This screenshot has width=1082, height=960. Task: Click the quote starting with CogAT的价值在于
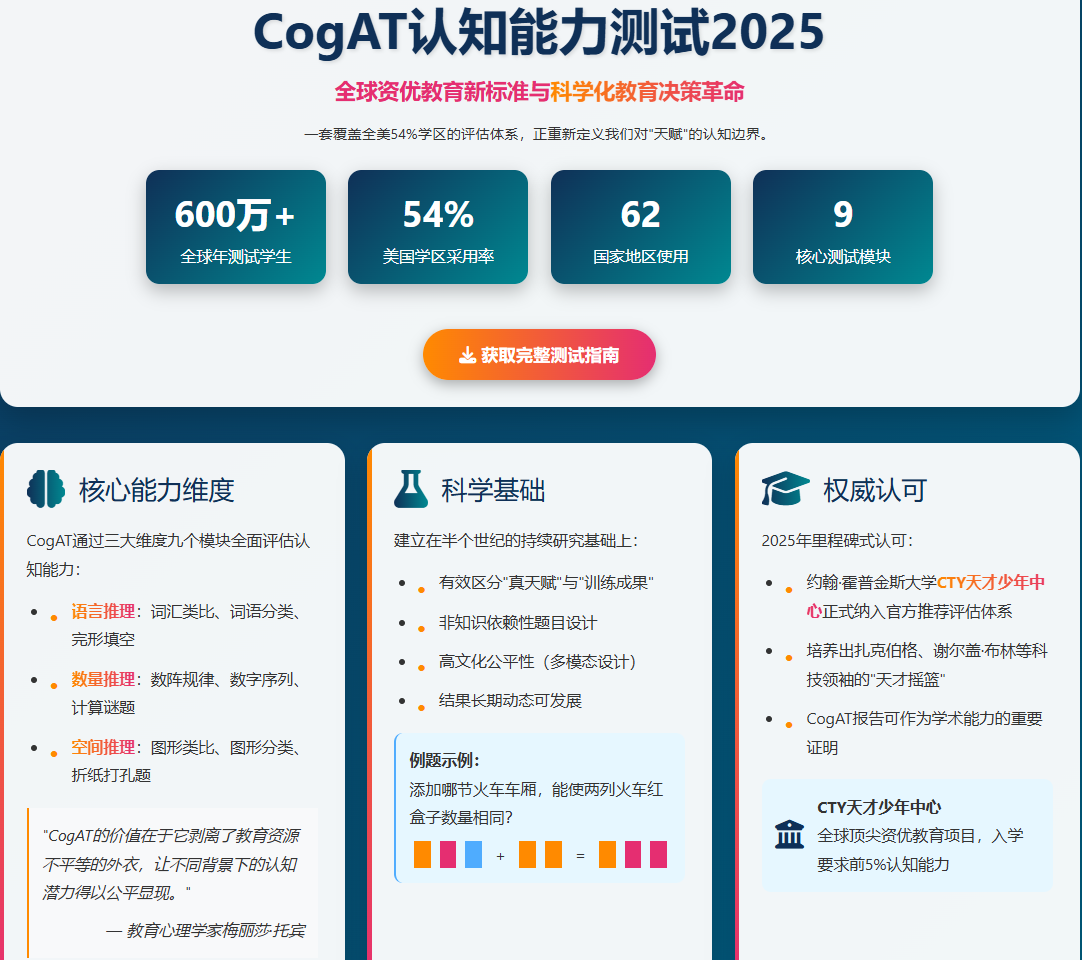pyautogui.click(x=171, y=864)
